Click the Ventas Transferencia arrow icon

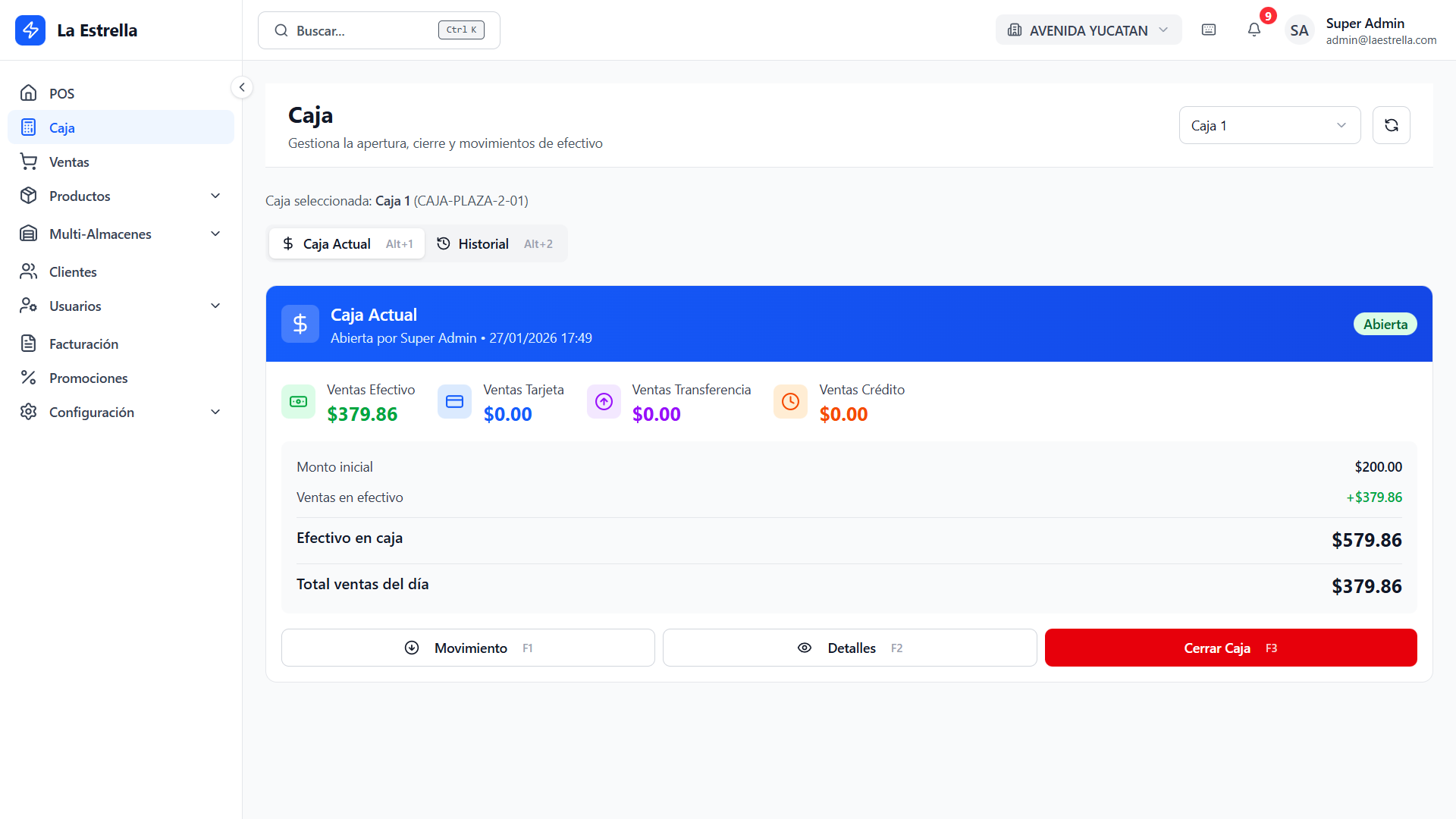604,401
